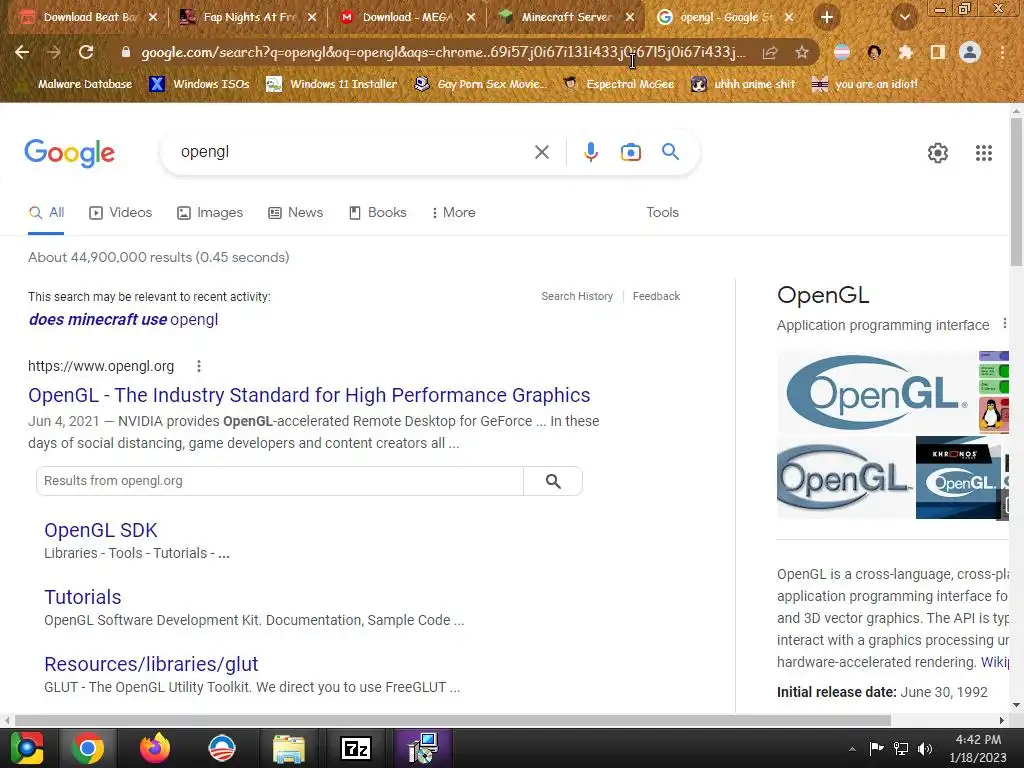Open the large OpenGL logo image

point(876,392)
